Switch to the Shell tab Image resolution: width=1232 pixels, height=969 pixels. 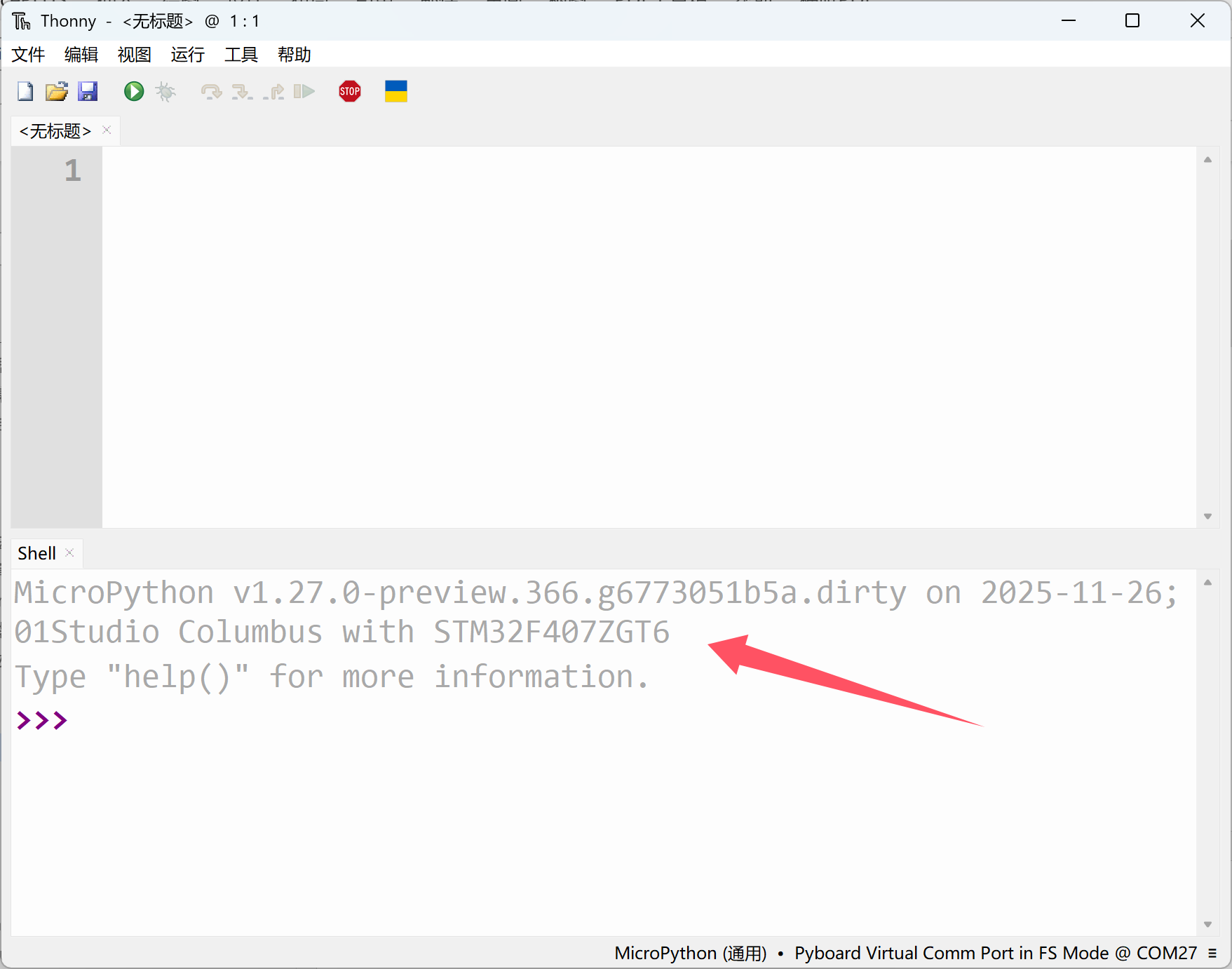point(36,553)
